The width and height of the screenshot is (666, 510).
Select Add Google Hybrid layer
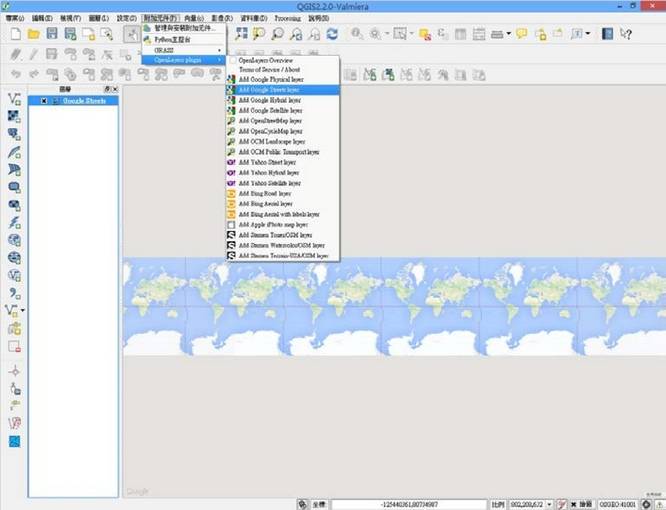click(x=282, y=100)
